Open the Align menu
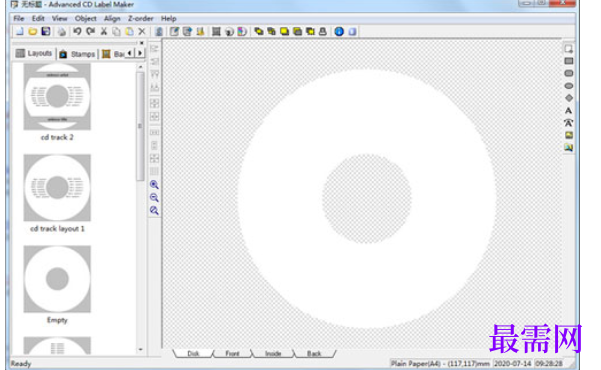 click(112, 18)
